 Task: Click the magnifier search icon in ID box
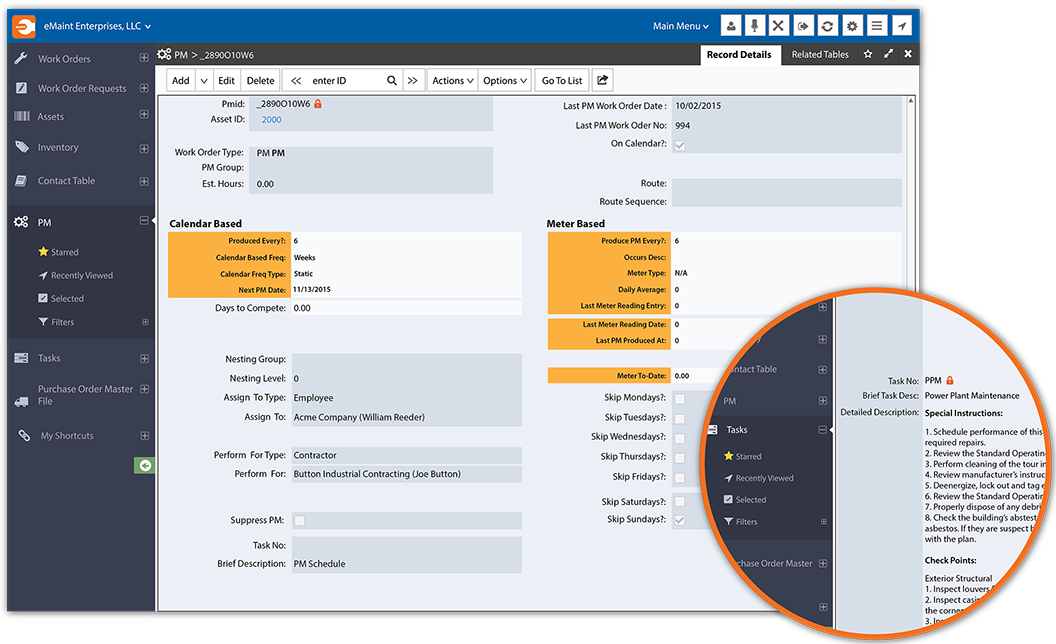(391, 81)
